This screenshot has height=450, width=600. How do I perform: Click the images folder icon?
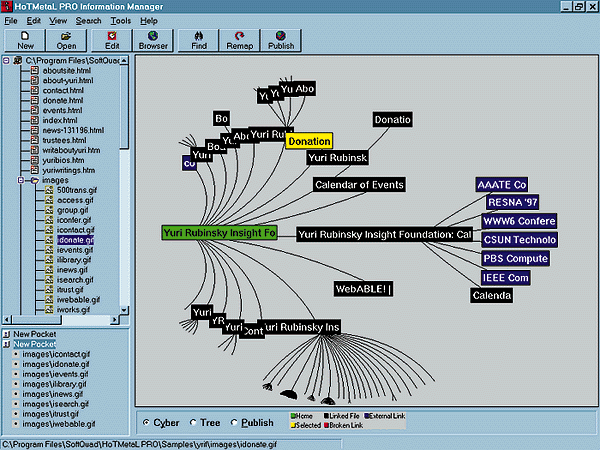(x=34, y=180)
